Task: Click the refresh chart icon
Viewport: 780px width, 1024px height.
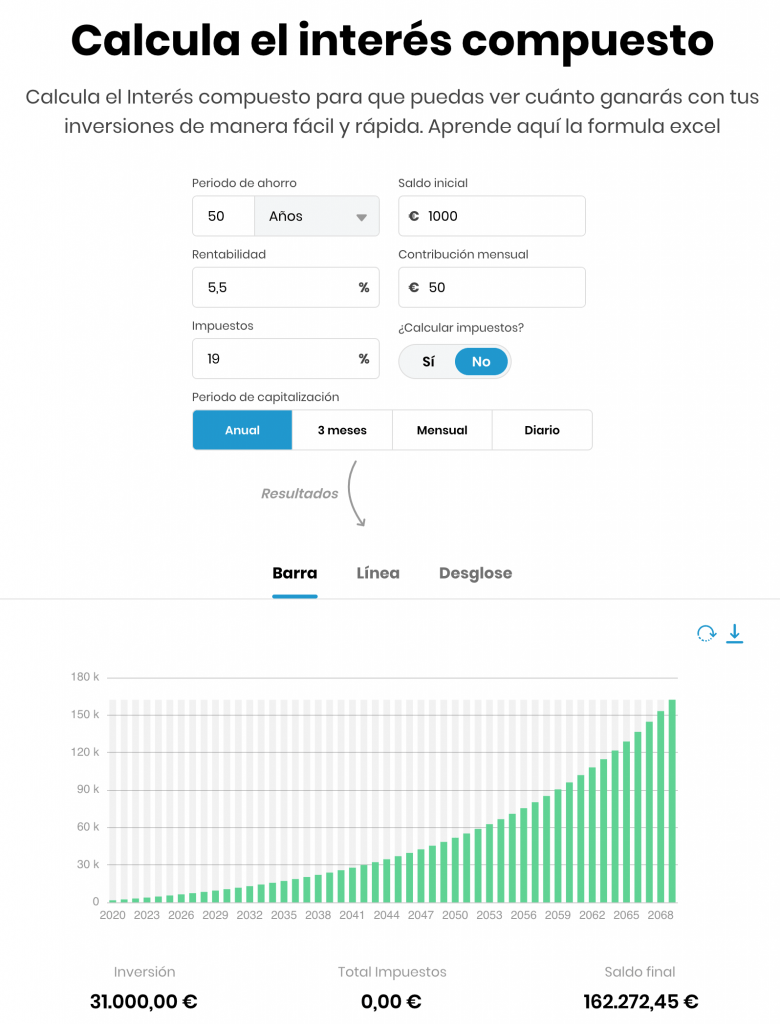Action: [x=706, y=633]
